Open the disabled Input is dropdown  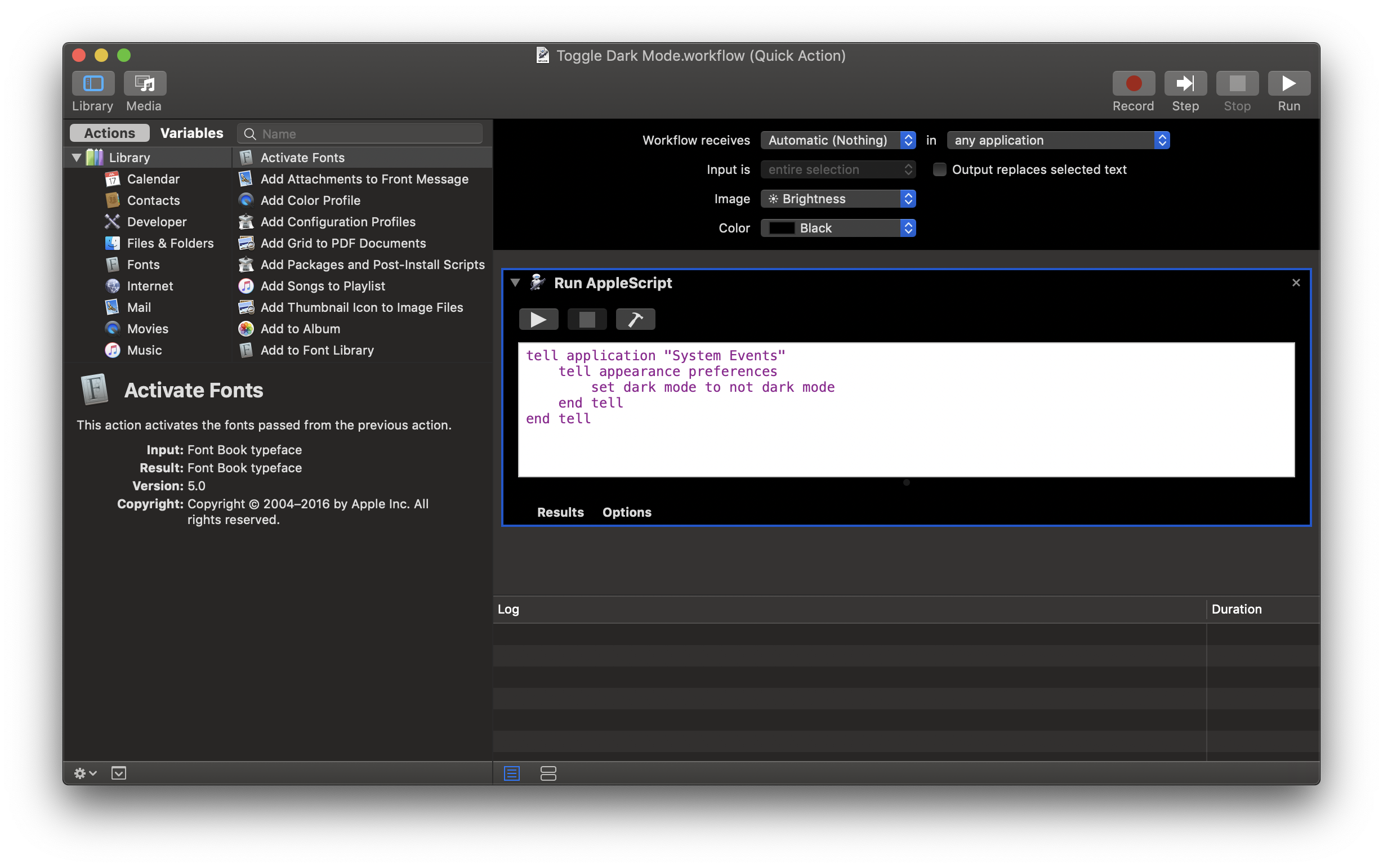point(837,169)
